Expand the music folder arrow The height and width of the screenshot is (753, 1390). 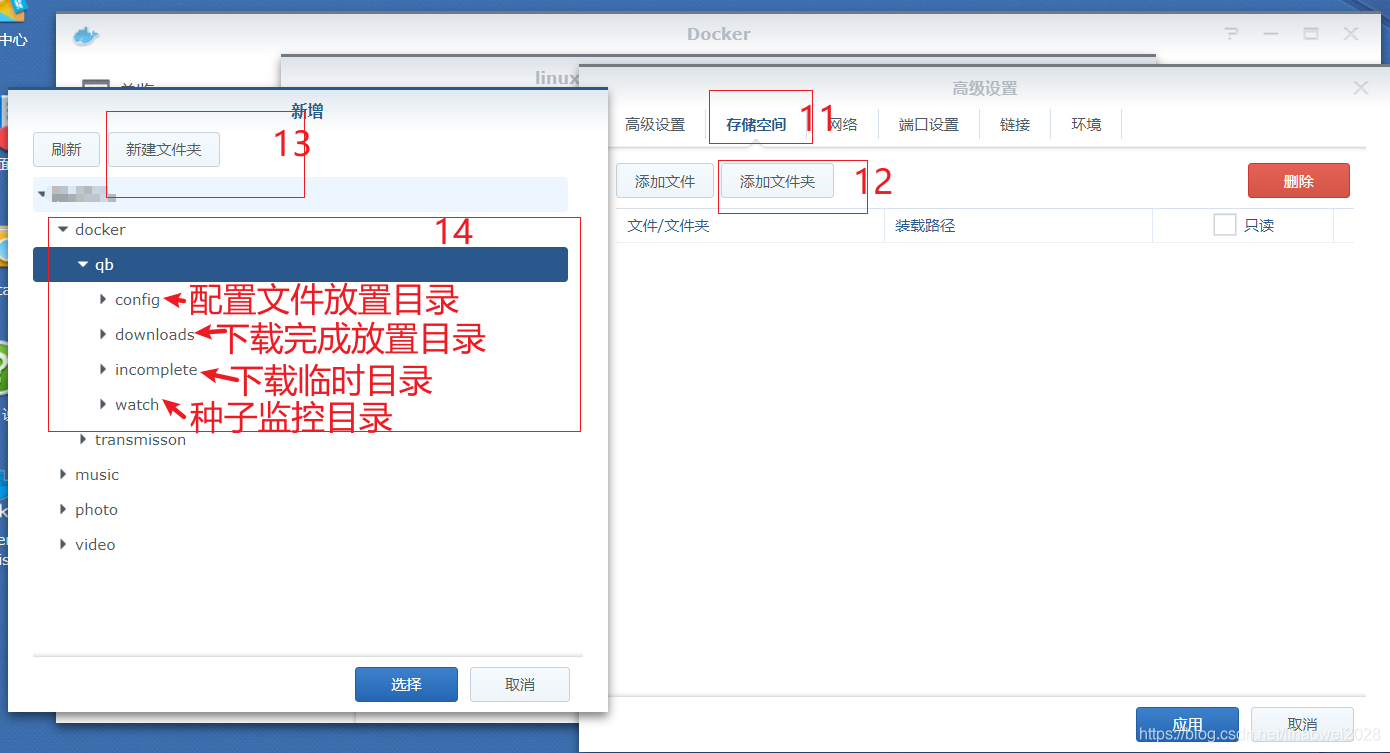point(63,475)
